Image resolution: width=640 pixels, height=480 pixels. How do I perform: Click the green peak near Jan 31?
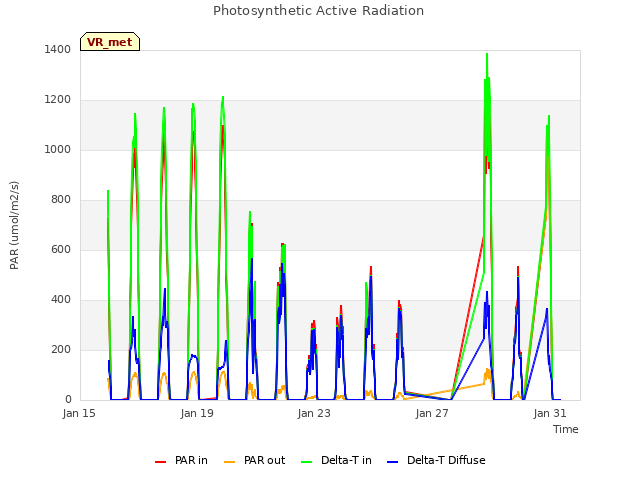pos(549,116)
